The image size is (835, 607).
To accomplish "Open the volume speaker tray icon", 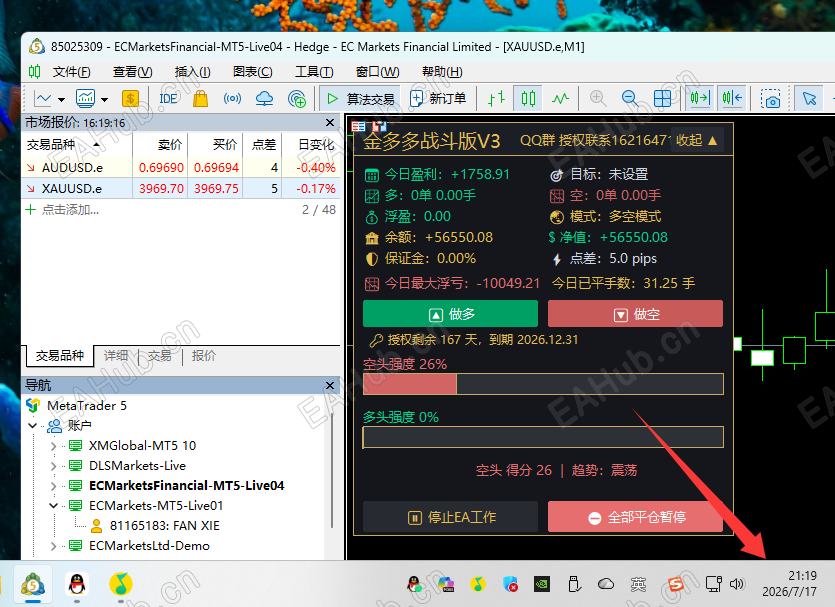I will (736, 584).
